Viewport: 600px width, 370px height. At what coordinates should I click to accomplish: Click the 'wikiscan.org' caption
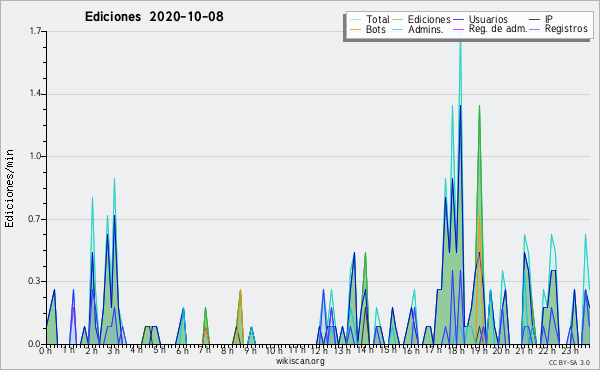[x=300, y=361]
